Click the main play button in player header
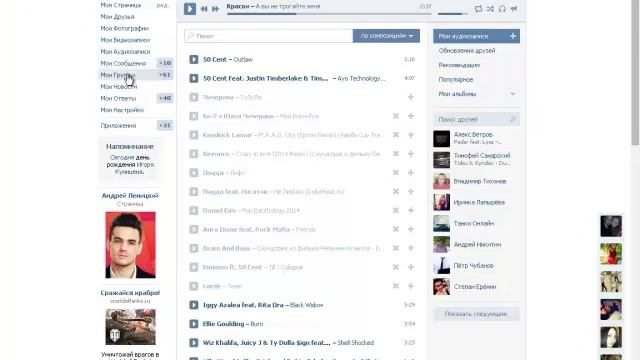640x360 pixels. coord(190,9)
